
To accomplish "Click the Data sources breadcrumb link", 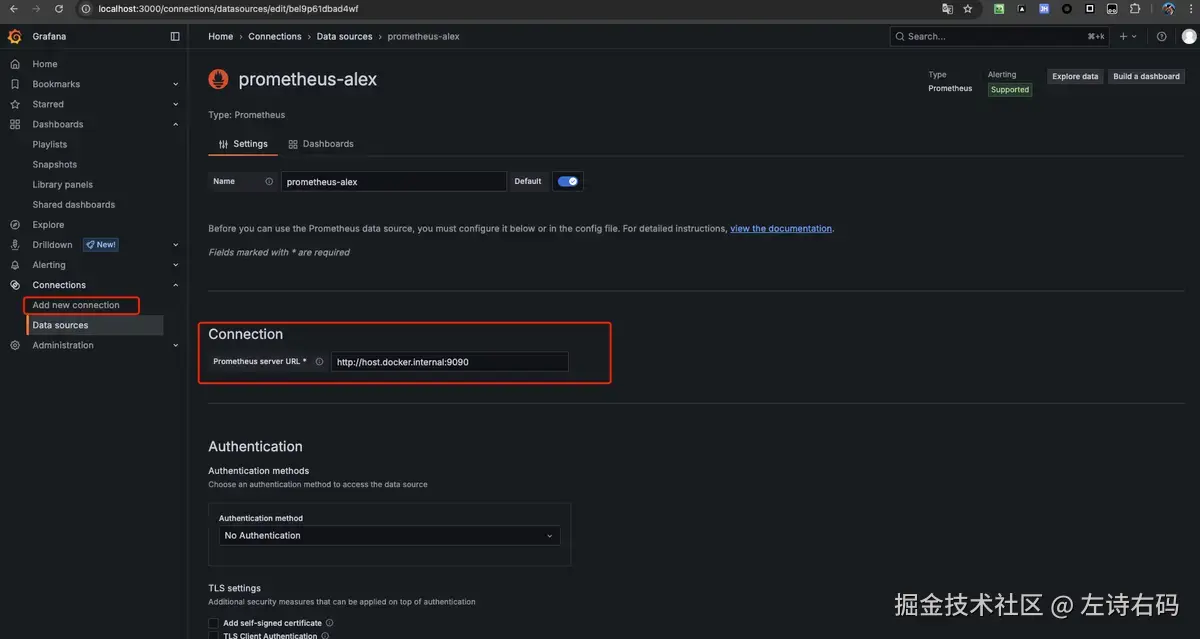I will click(344, 37).
